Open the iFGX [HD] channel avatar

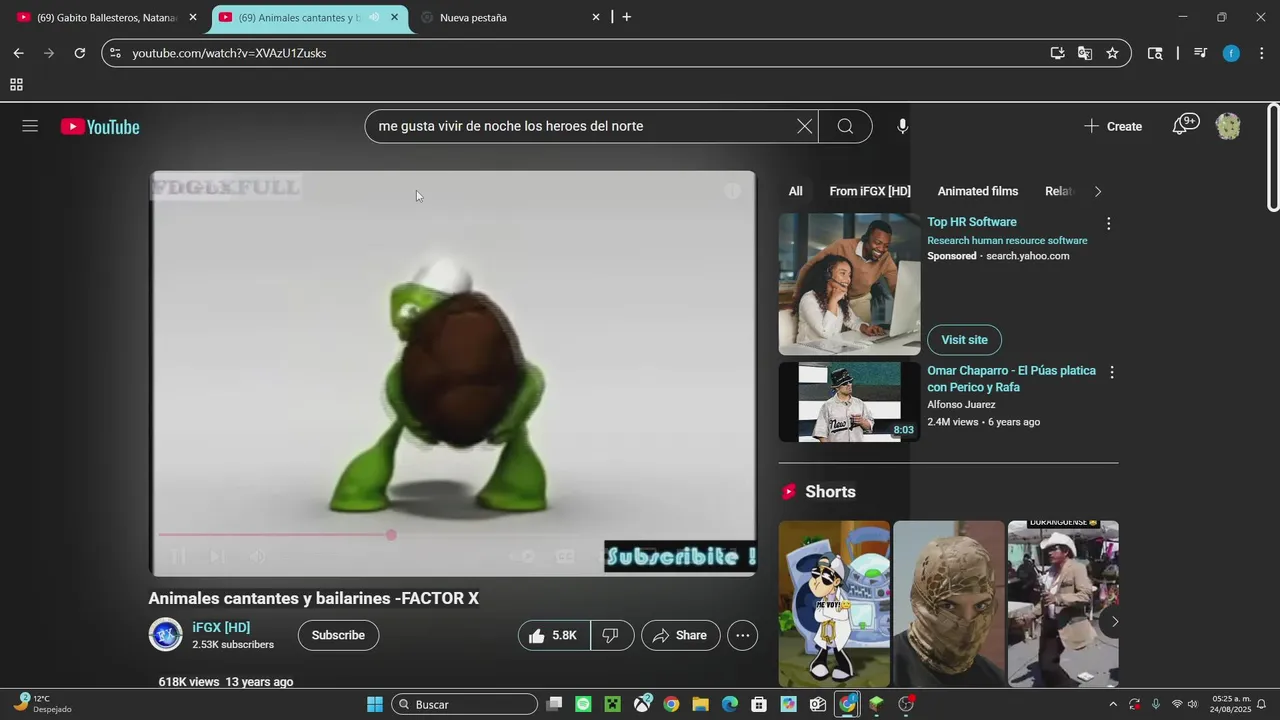click(165, 635)
